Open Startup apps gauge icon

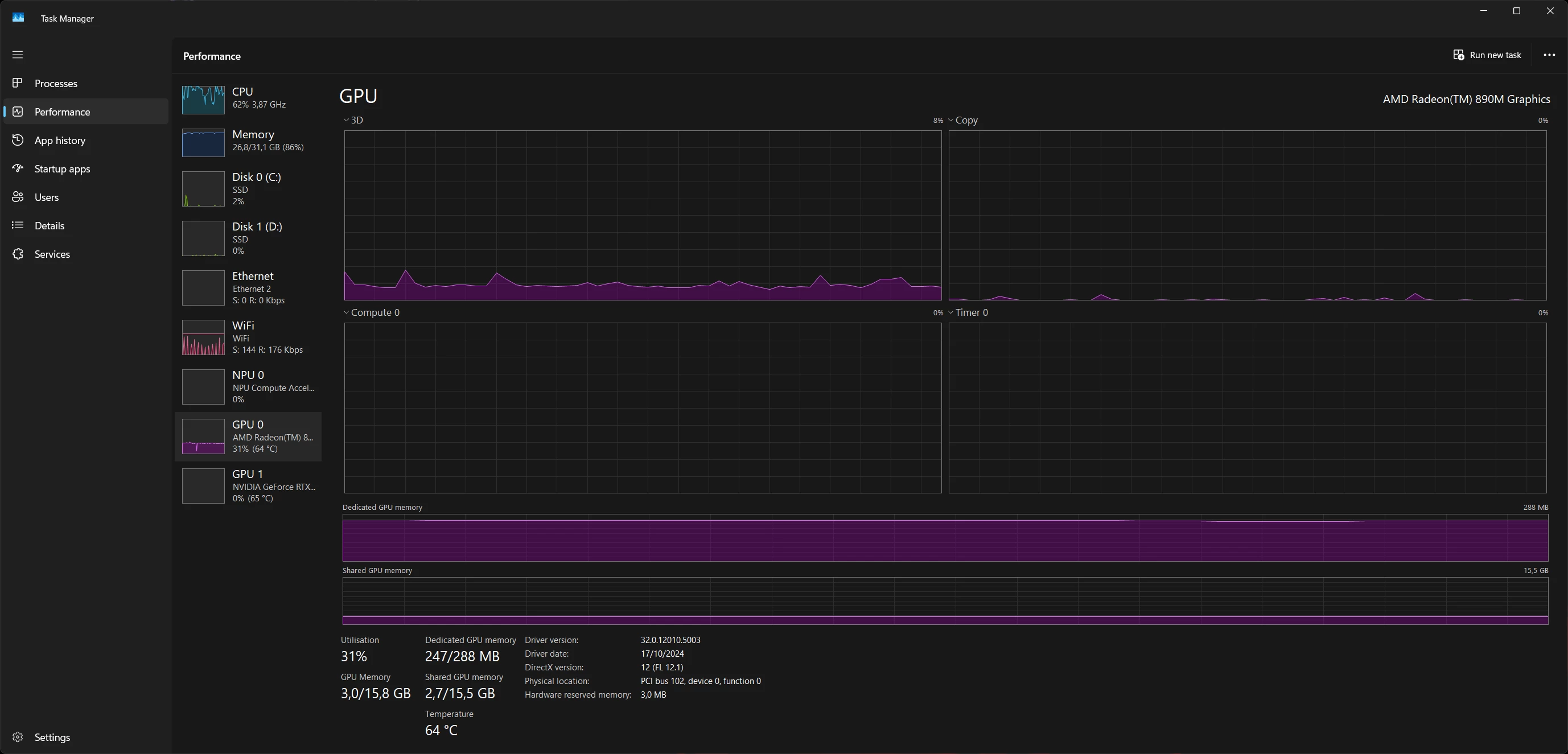[x=18, y=168]
